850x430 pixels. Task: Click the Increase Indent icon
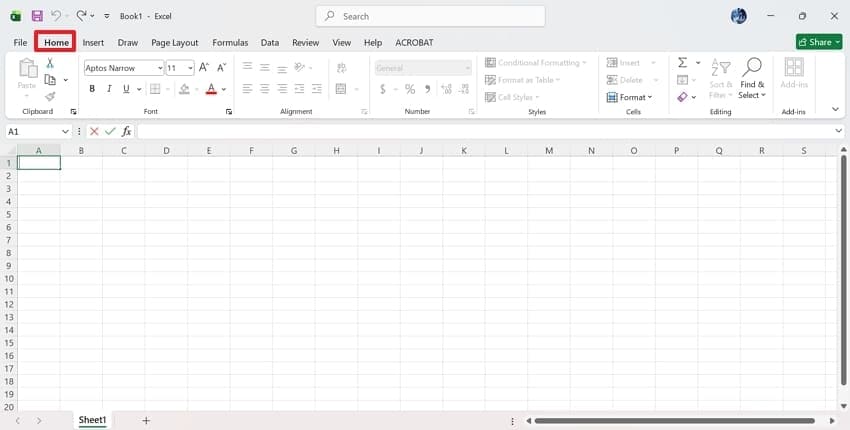pos(317,88)
